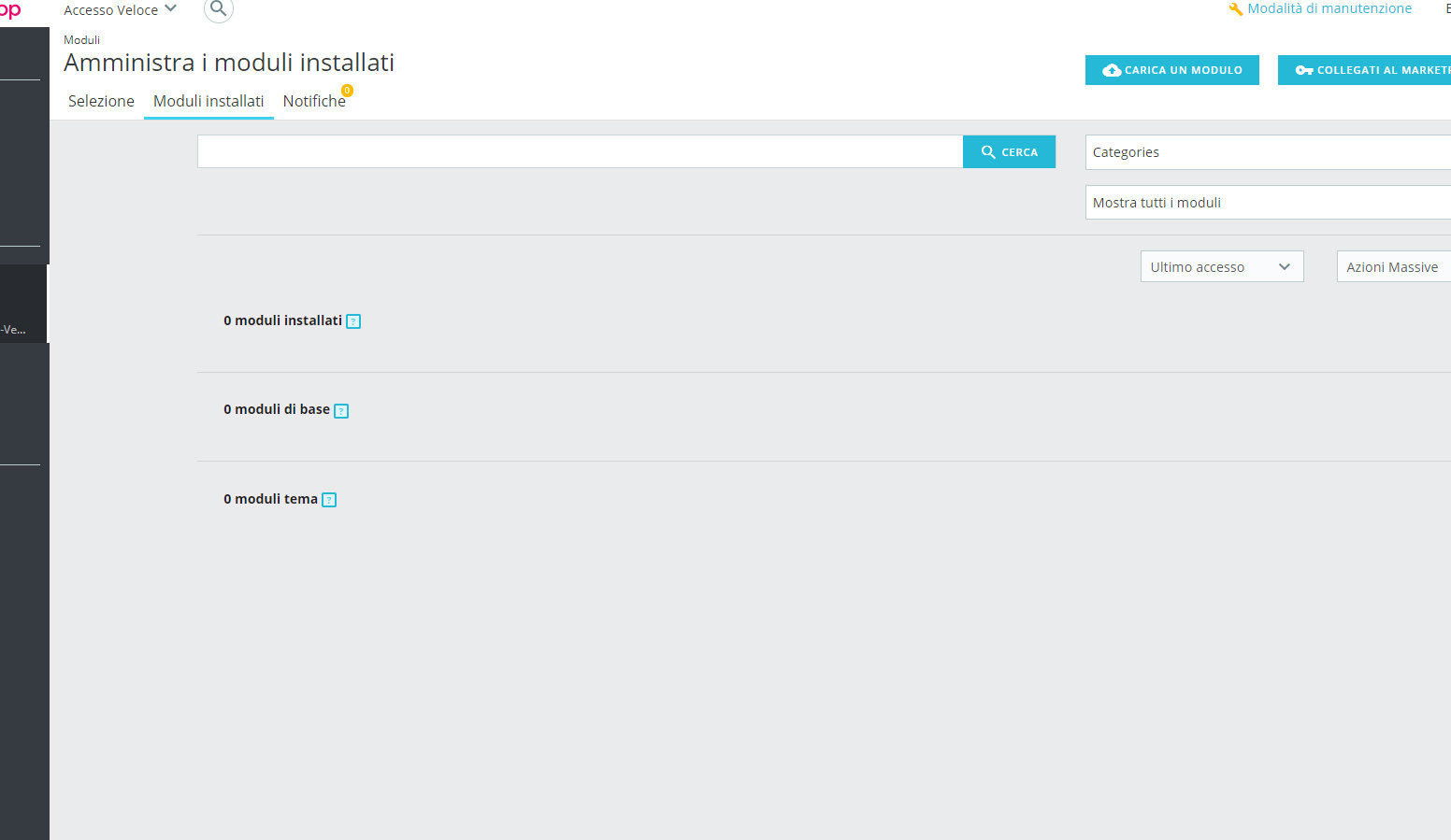The height and width of the screenshot is (840, 1451).
Task: Click the 'Collegati al Marketplace' button
Action: coord(1365,70)
